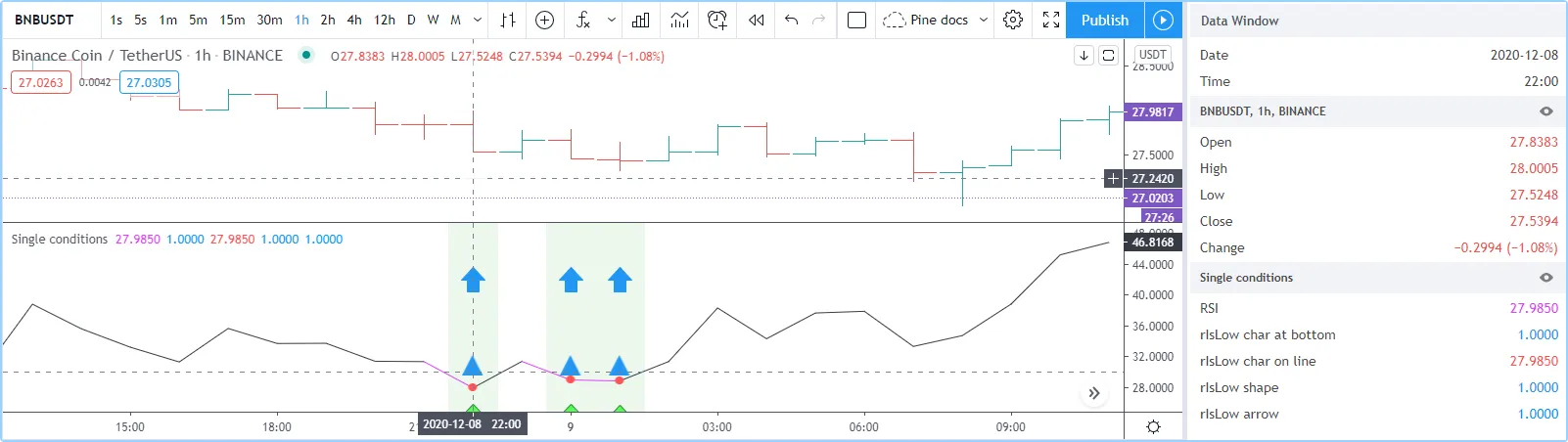Viewport: 1568px width, 442px height.
Task: Toggle the select layout square icon
Action: coord(856,20)
